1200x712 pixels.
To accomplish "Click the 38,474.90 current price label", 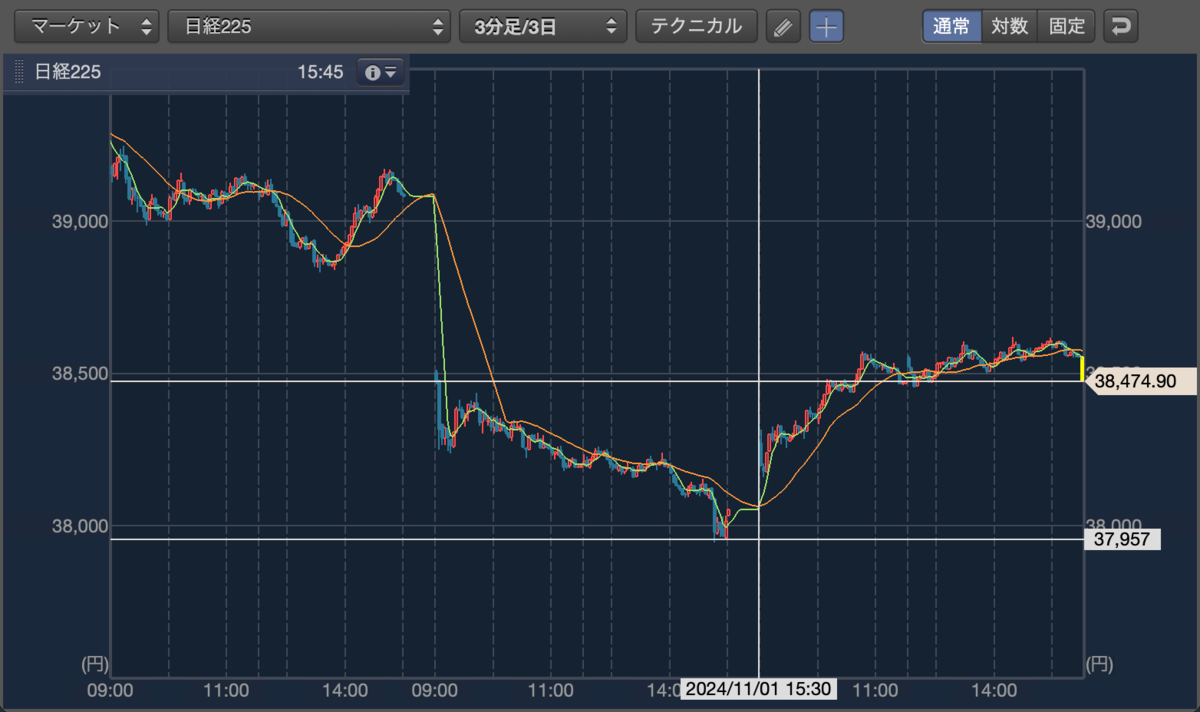I will [x=1139, y=381].
